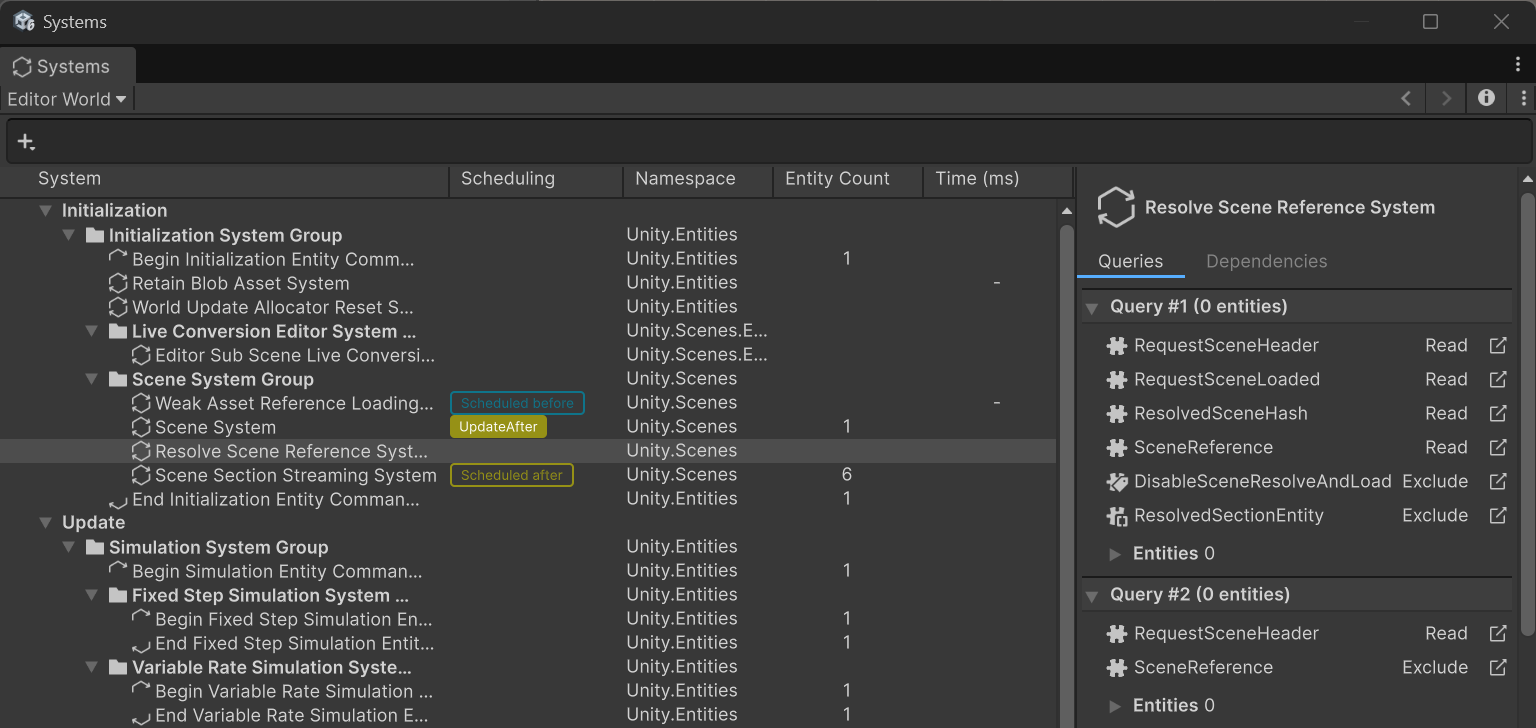Click the ResolvedSceneHash component icon
The width and height of the screenshot is (1536, 728).
(x=1117, y=414)
